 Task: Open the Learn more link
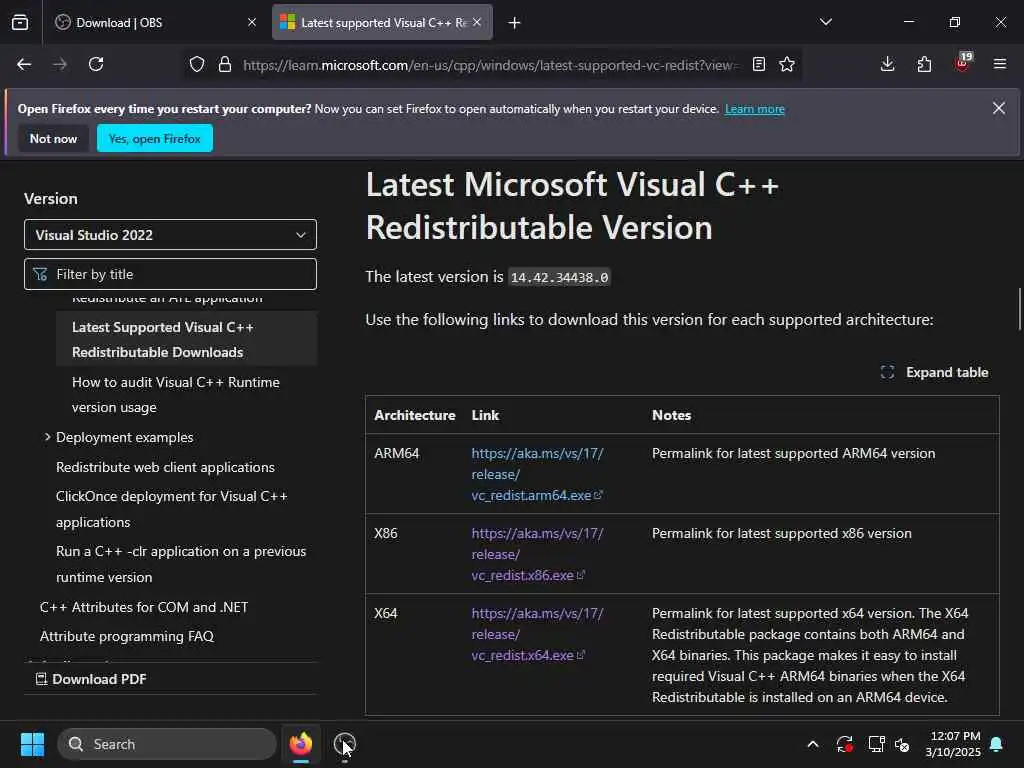coord(754,109)
